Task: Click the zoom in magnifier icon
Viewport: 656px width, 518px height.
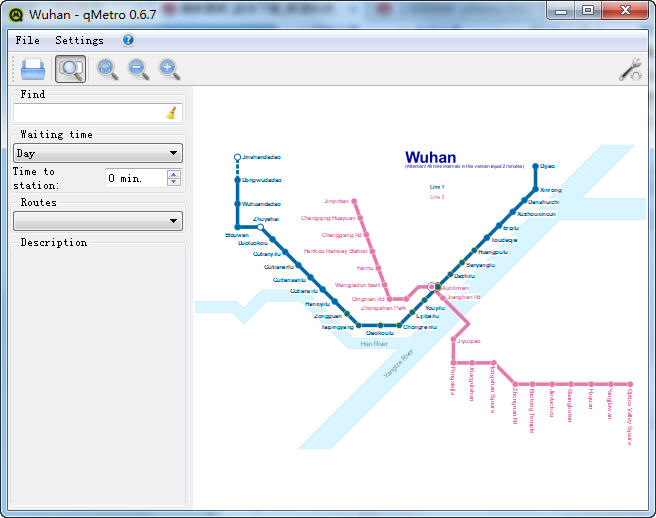Action: click(169, 69)
